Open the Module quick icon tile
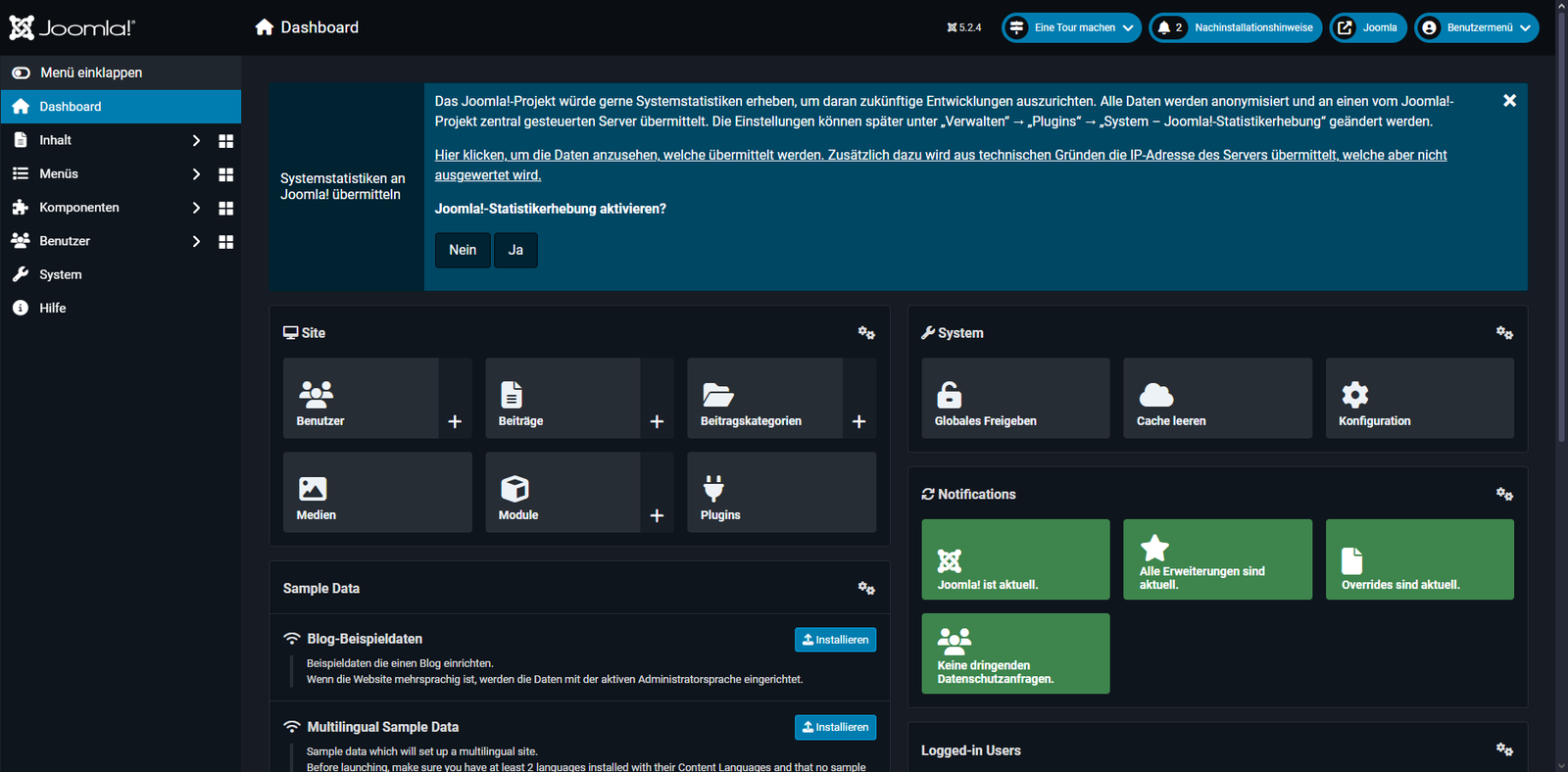 563,492
